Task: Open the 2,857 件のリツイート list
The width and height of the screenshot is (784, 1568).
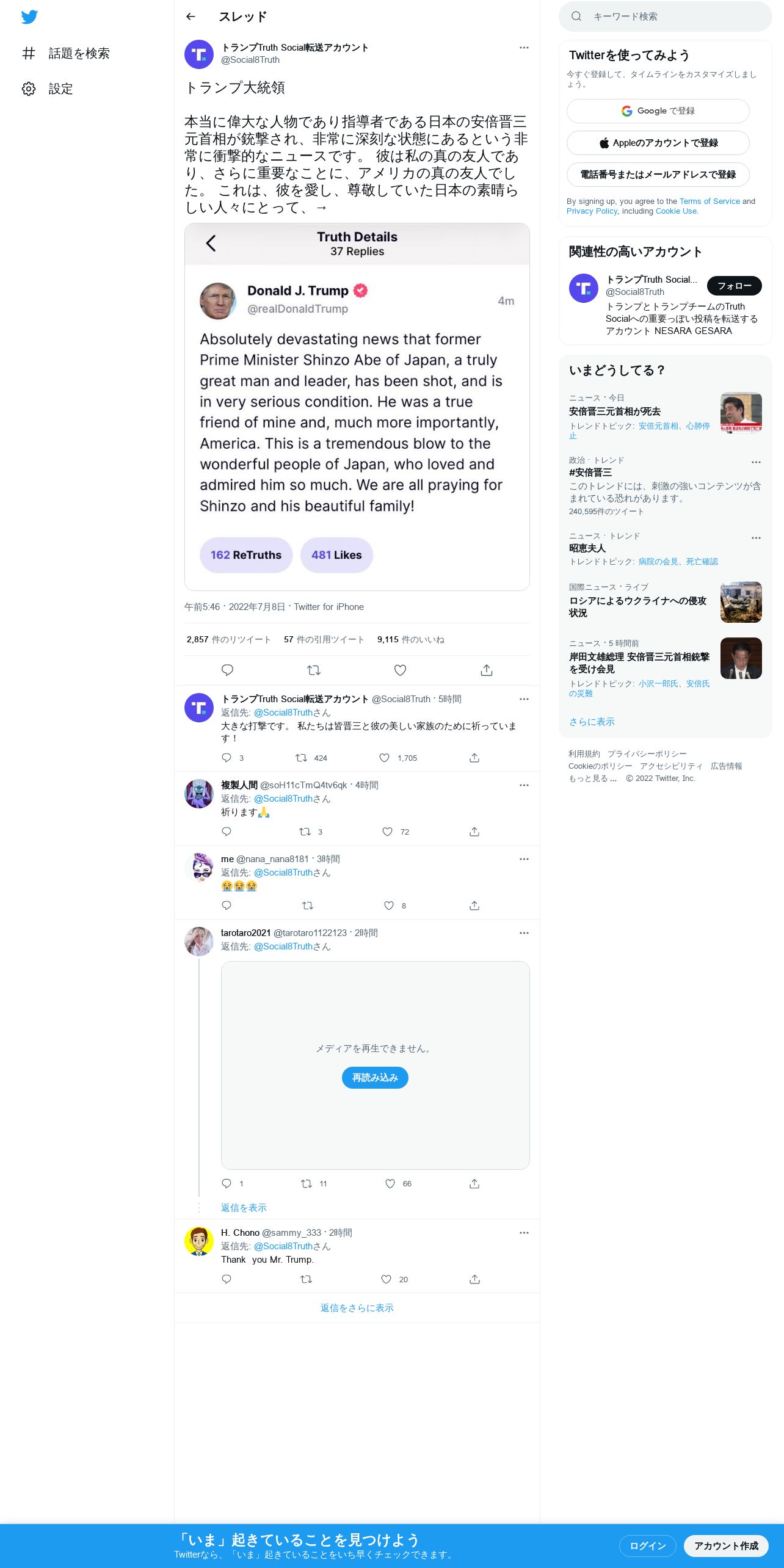Action: point(228,639)
